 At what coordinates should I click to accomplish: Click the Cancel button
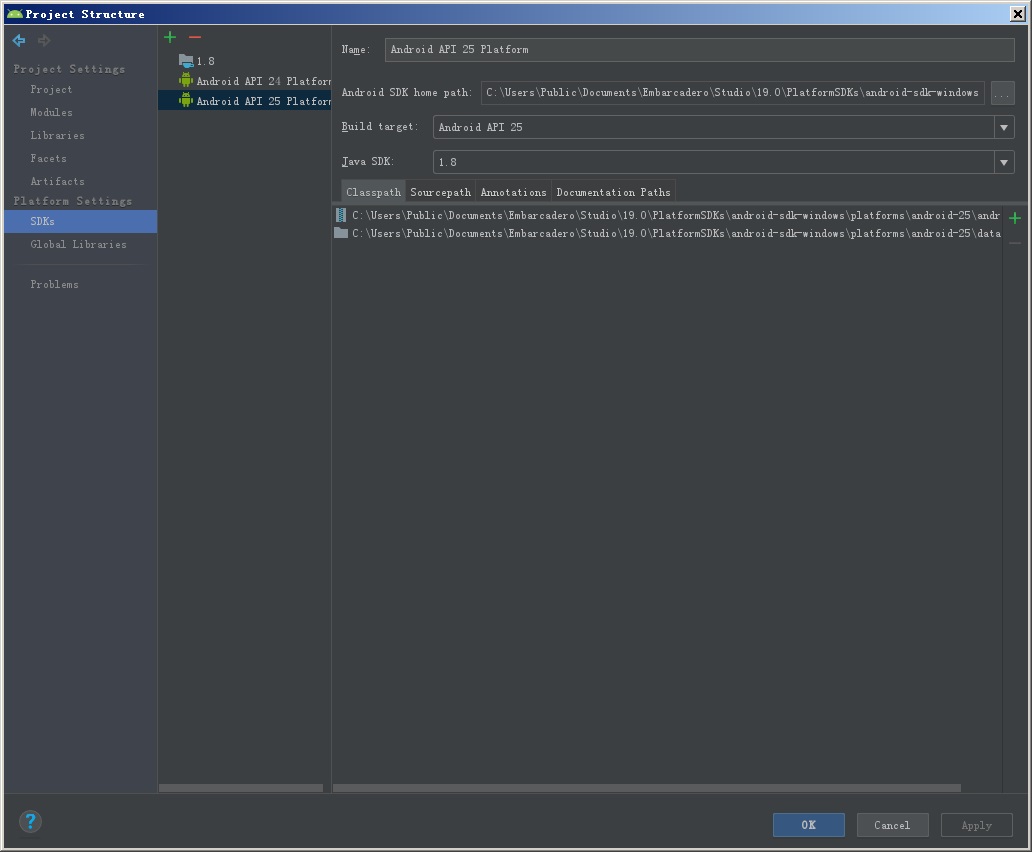(x=891, y=825)
